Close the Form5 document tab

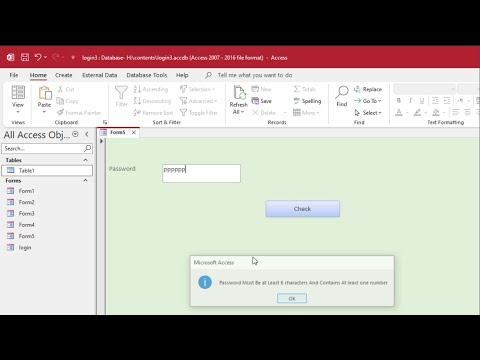click(134, 132)
